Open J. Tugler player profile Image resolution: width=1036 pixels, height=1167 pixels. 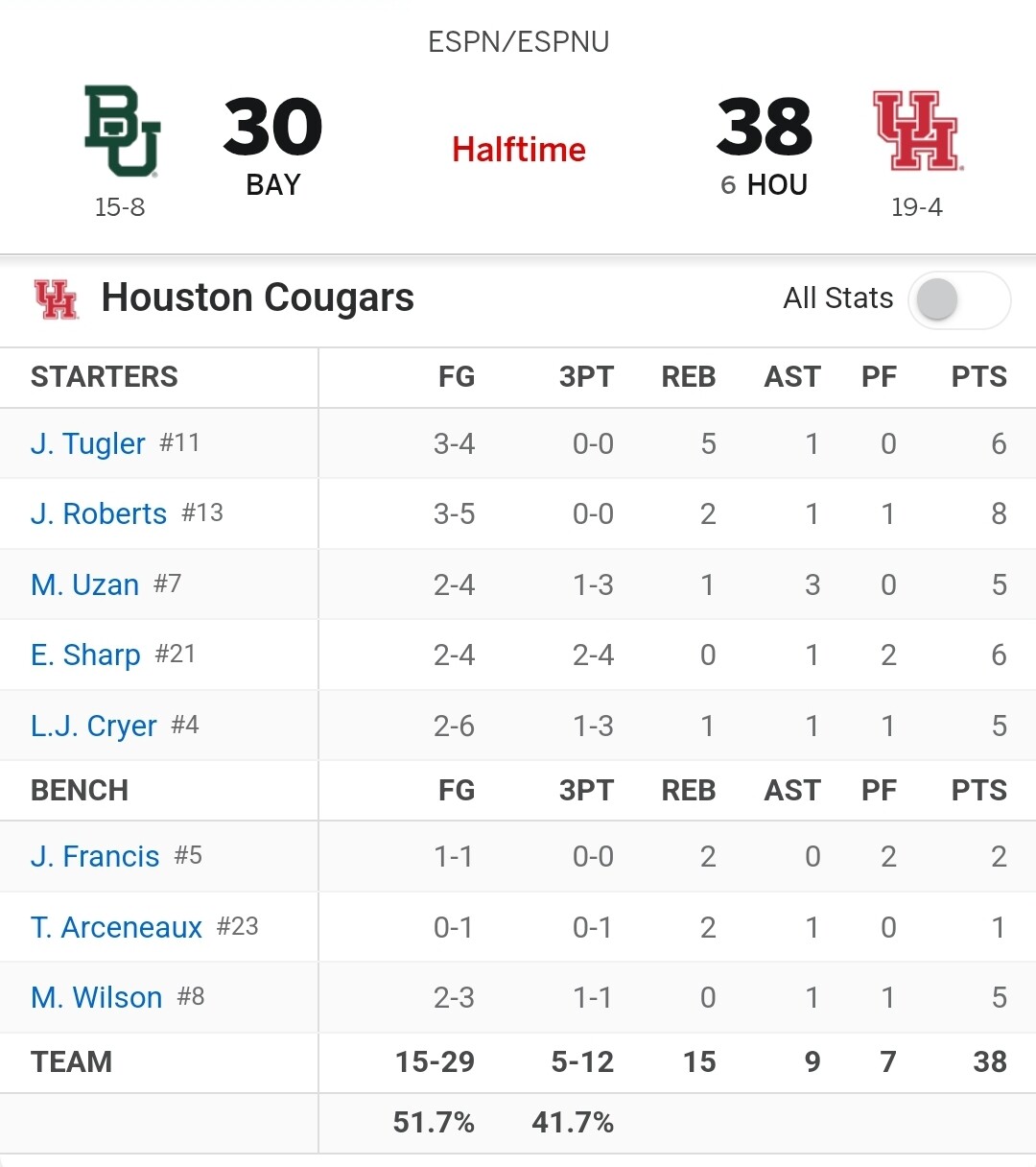pos(88,443)
